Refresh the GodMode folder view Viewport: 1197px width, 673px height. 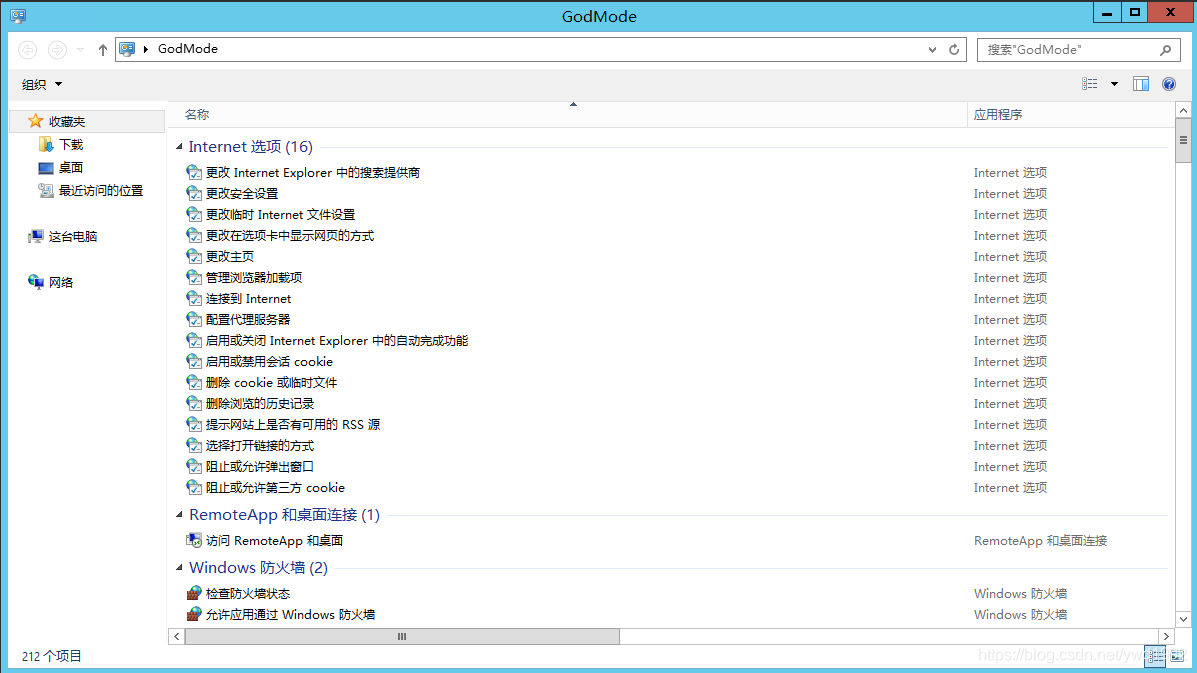(954, 50)
